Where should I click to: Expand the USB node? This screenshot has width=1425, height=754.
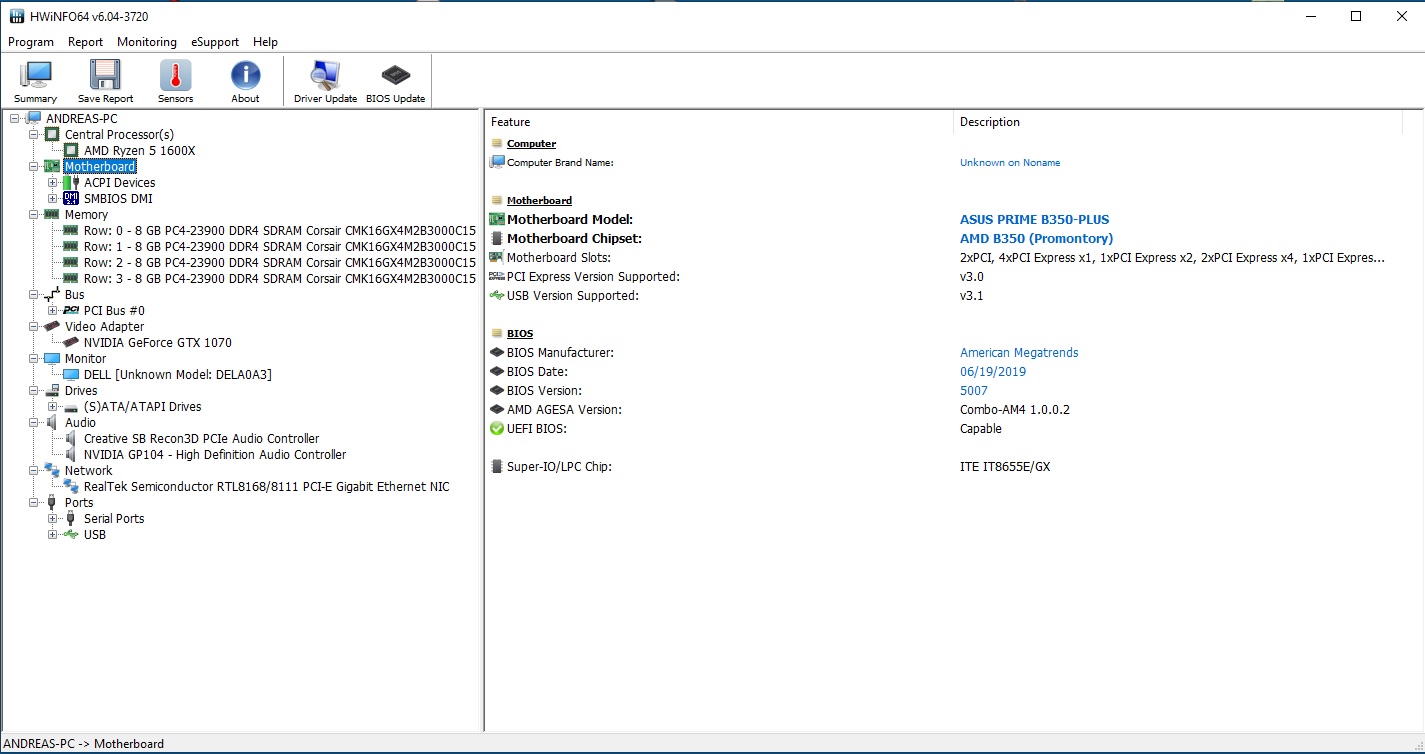(53, 534)
